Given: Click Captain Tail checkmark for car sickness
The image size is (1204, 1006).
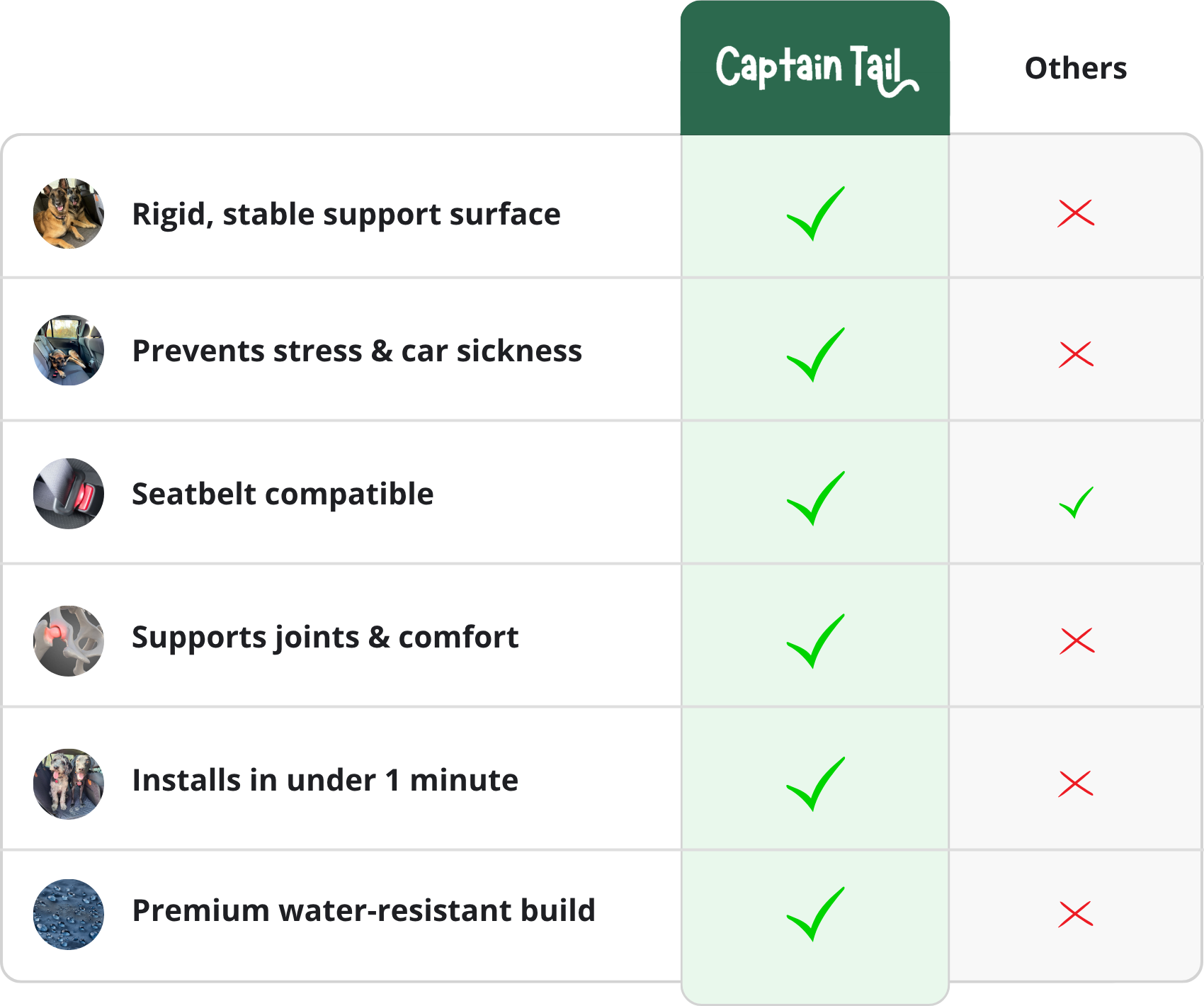Looking at the screenshot, I should point(815,355).
